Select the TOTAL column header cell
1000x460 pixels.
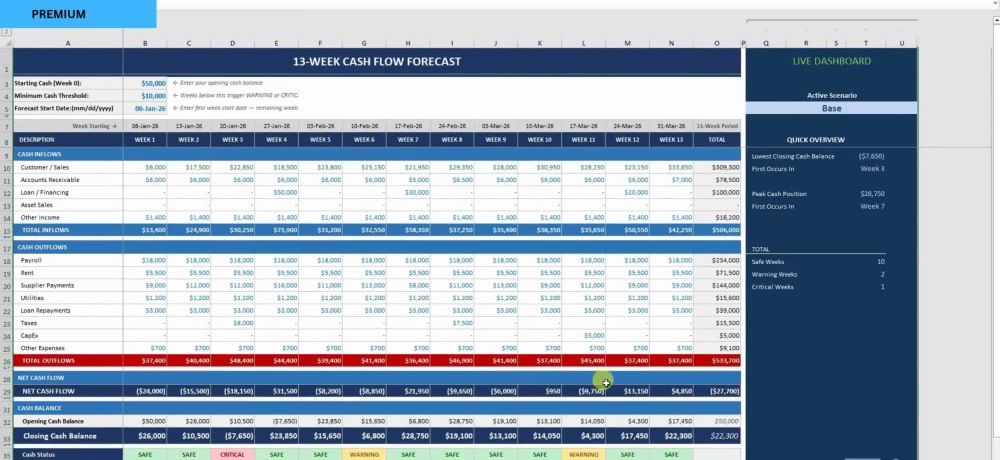point(717,140)
